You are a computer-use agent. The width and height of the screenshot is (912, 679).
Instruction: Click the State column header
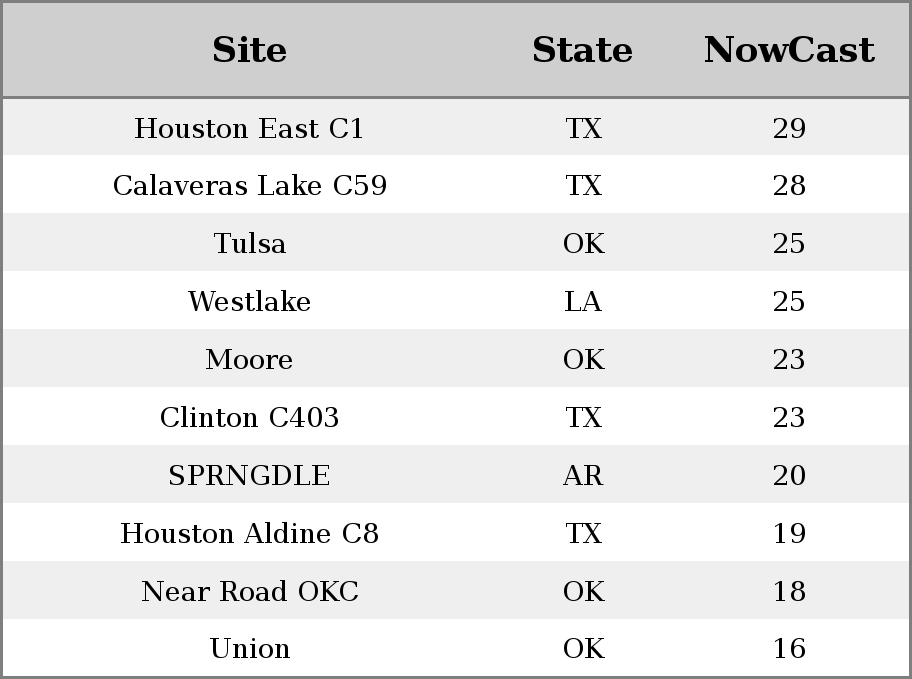click(x=583, y=49)
